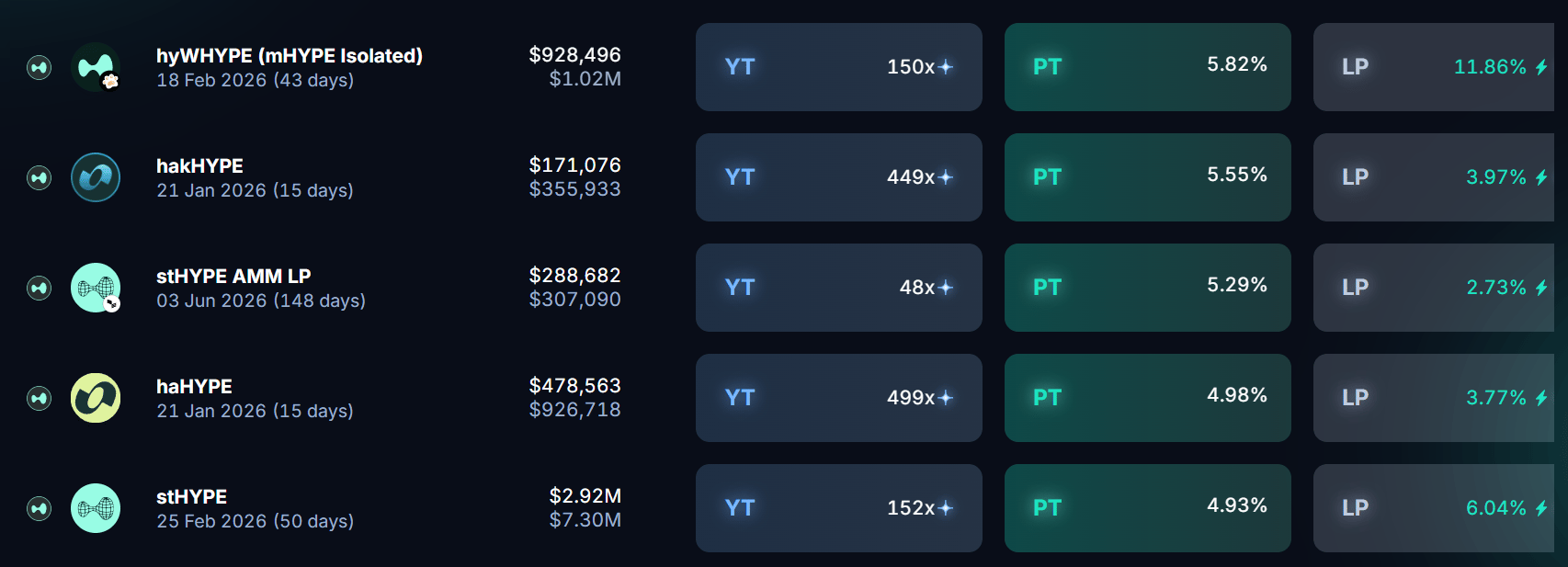The width and height of the screenshot is (1568, 567).
Task: Open the hakHYPE market name link
Action: point(199,166)
